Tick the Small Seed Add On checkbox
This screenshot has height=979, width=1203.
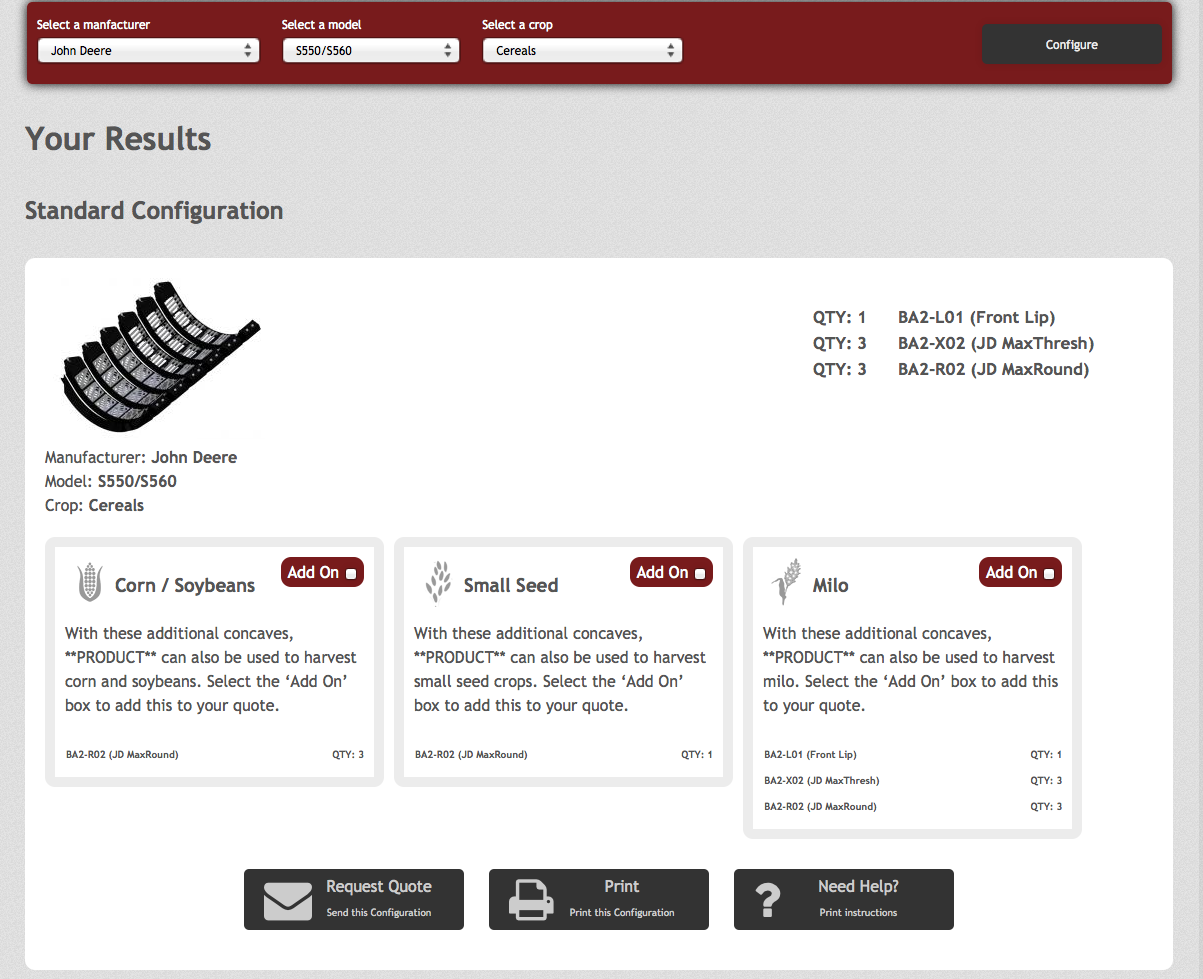point(700,574)
